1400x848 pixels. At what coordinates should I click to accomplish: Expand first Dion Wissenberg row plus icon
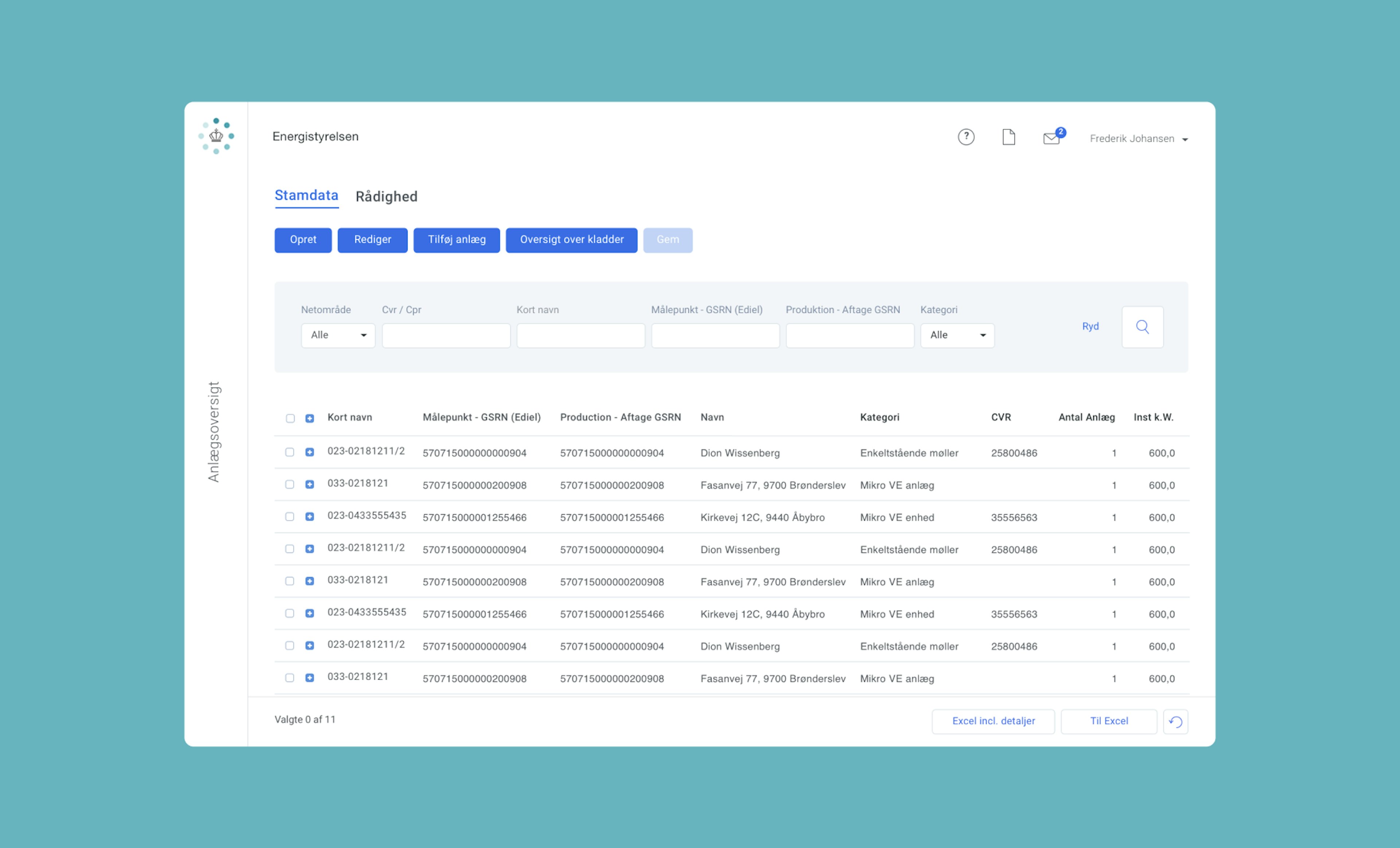(310, 452)
